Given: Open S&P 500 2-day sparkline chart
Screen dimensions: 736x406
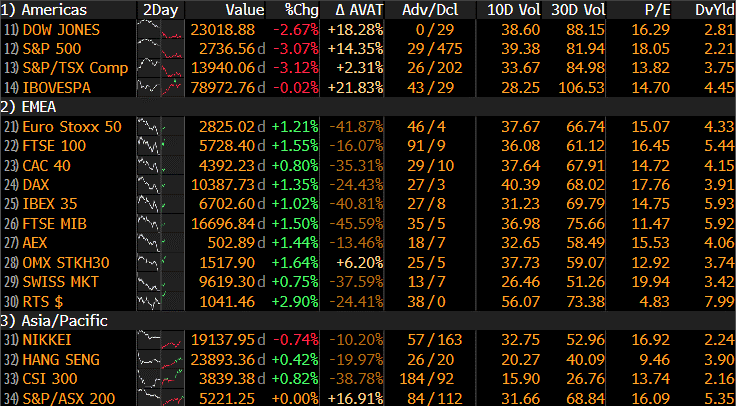Looking at the screenshot, I should pos(160,49).
